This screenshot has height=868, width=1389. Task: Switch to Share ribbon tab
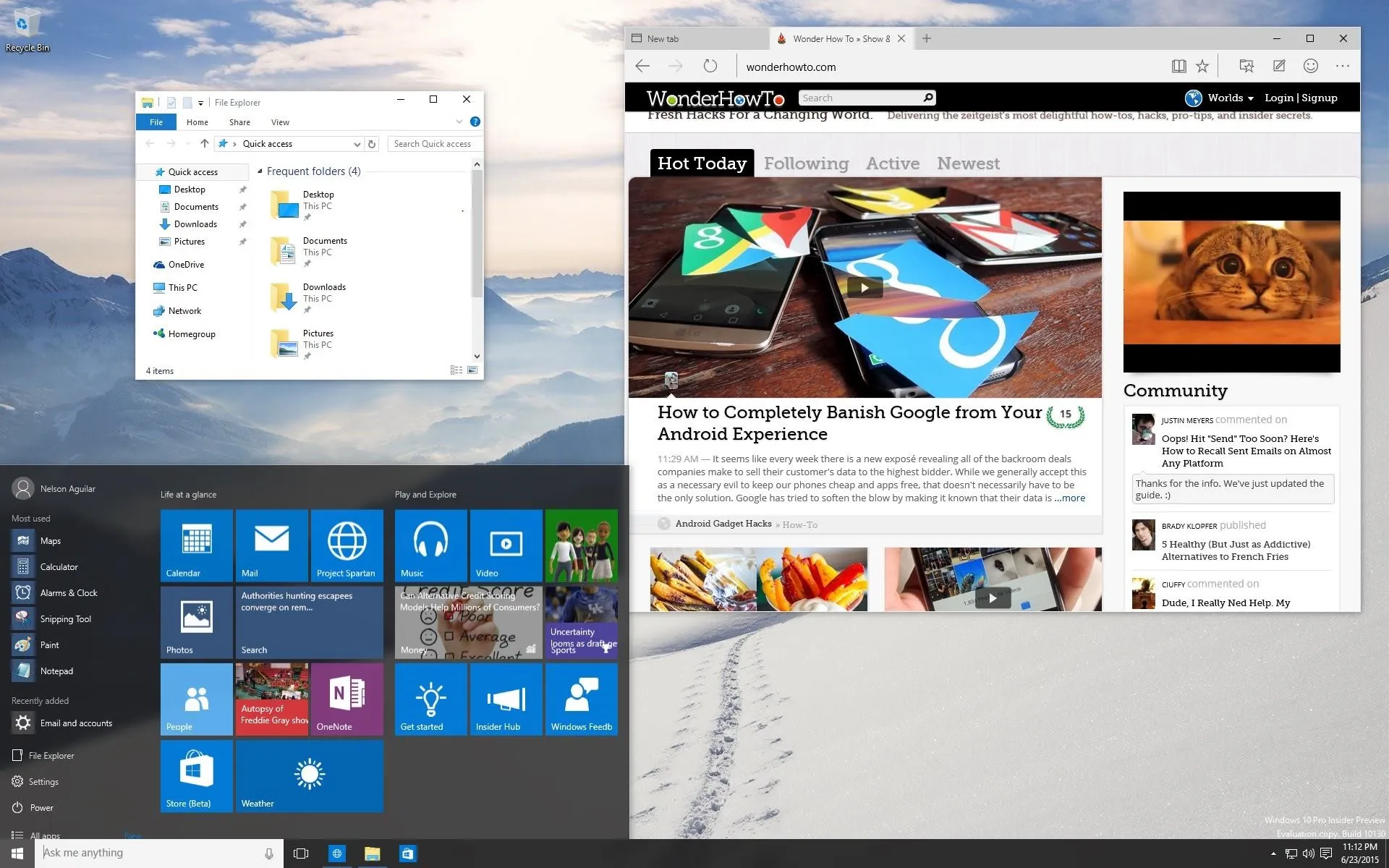[239, 122]
